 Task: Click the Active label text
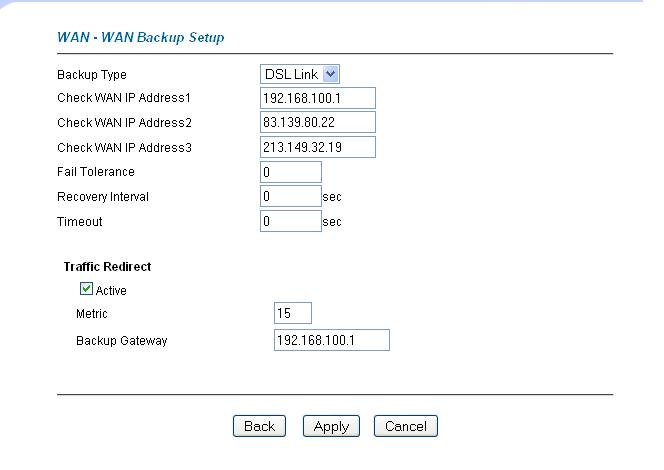pyautogui.click(x=111, y=291)
